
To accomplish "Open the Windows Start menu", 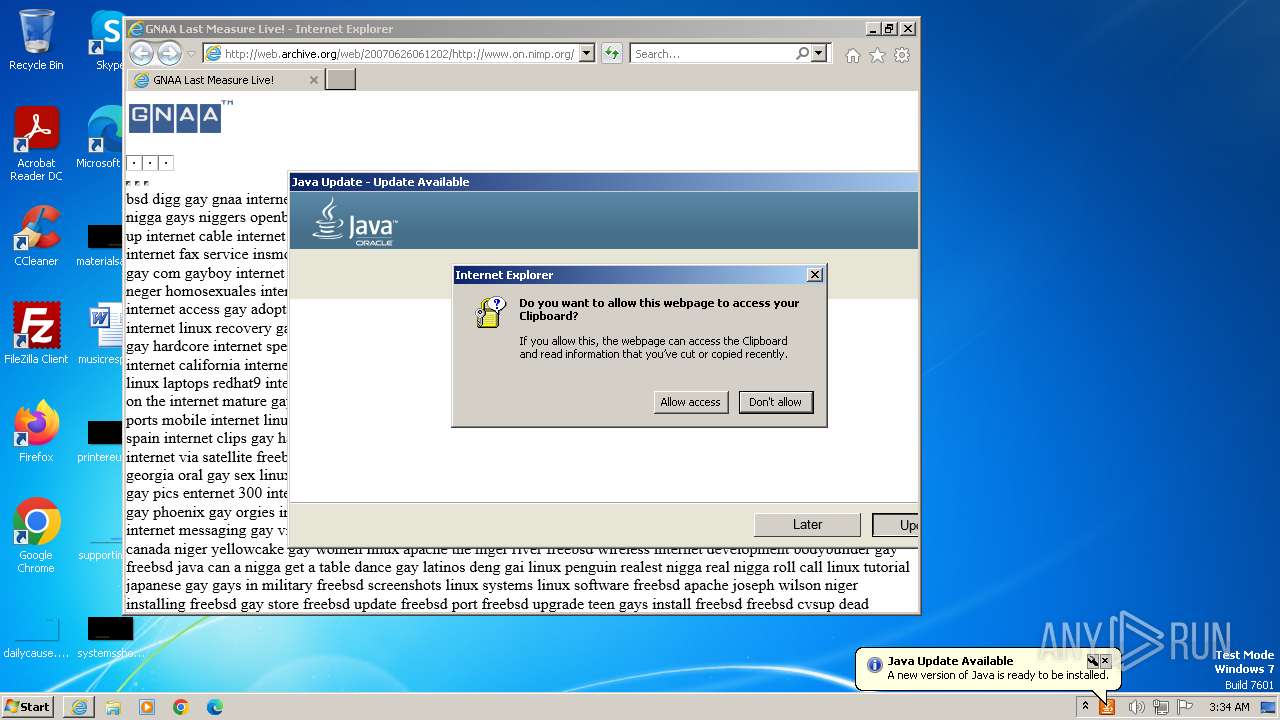I will (28, 706).
